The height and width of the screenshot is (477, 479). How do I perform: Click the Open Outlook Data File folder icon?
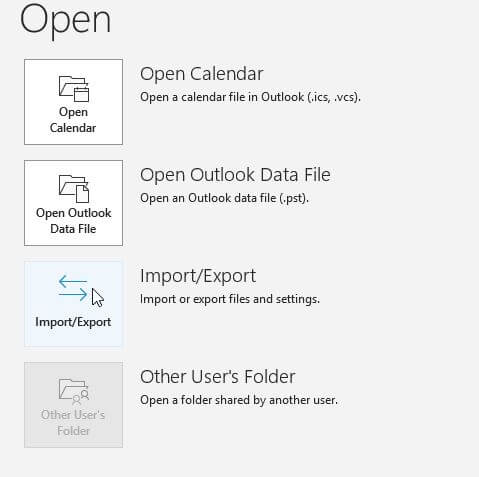click(74, 189)
